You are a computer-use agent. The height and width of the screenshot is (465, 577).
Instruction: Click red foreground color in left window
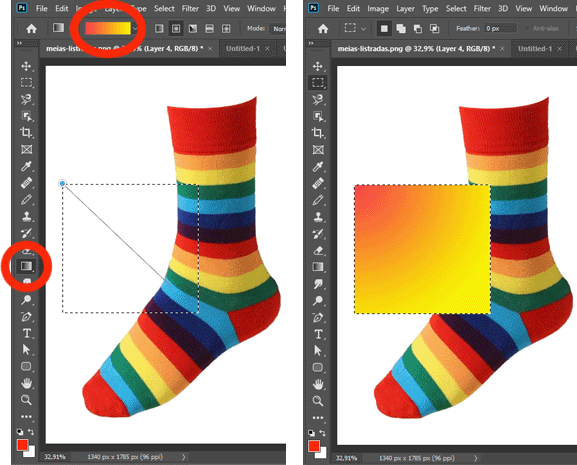22,445
